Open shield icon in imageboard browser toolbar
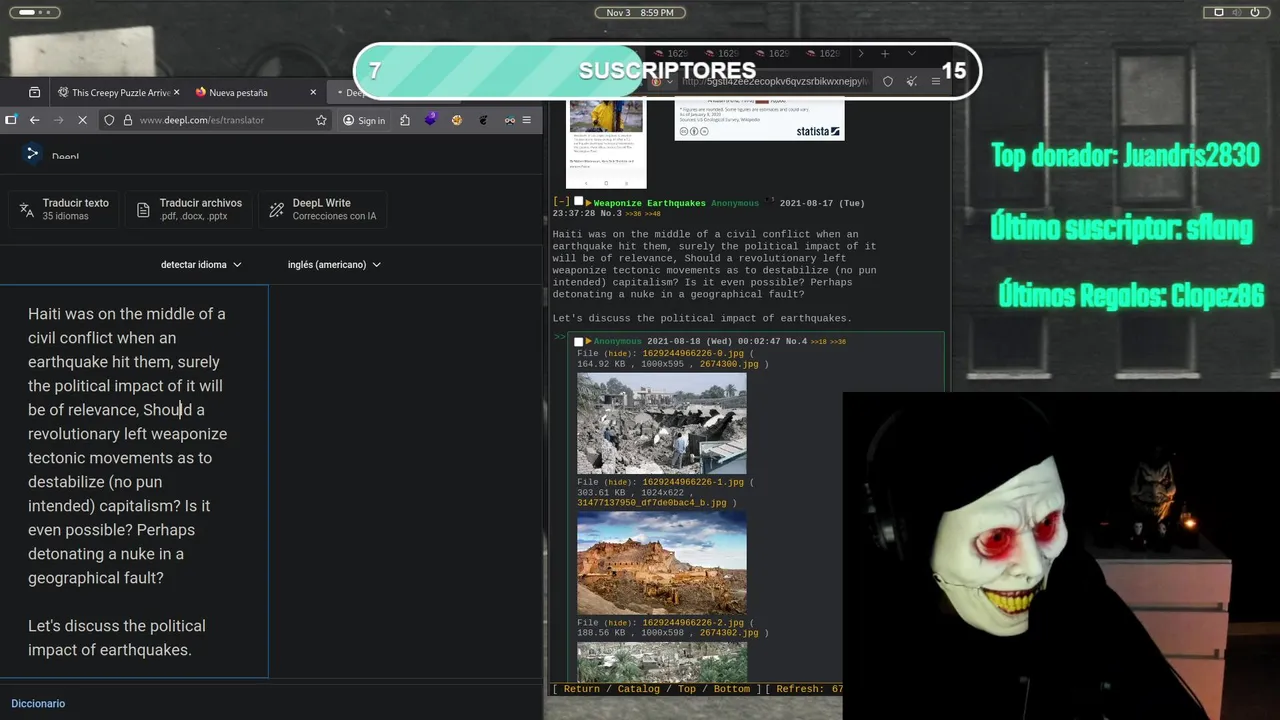Viewport: 1280px width, 720px height. click(887, 81)
